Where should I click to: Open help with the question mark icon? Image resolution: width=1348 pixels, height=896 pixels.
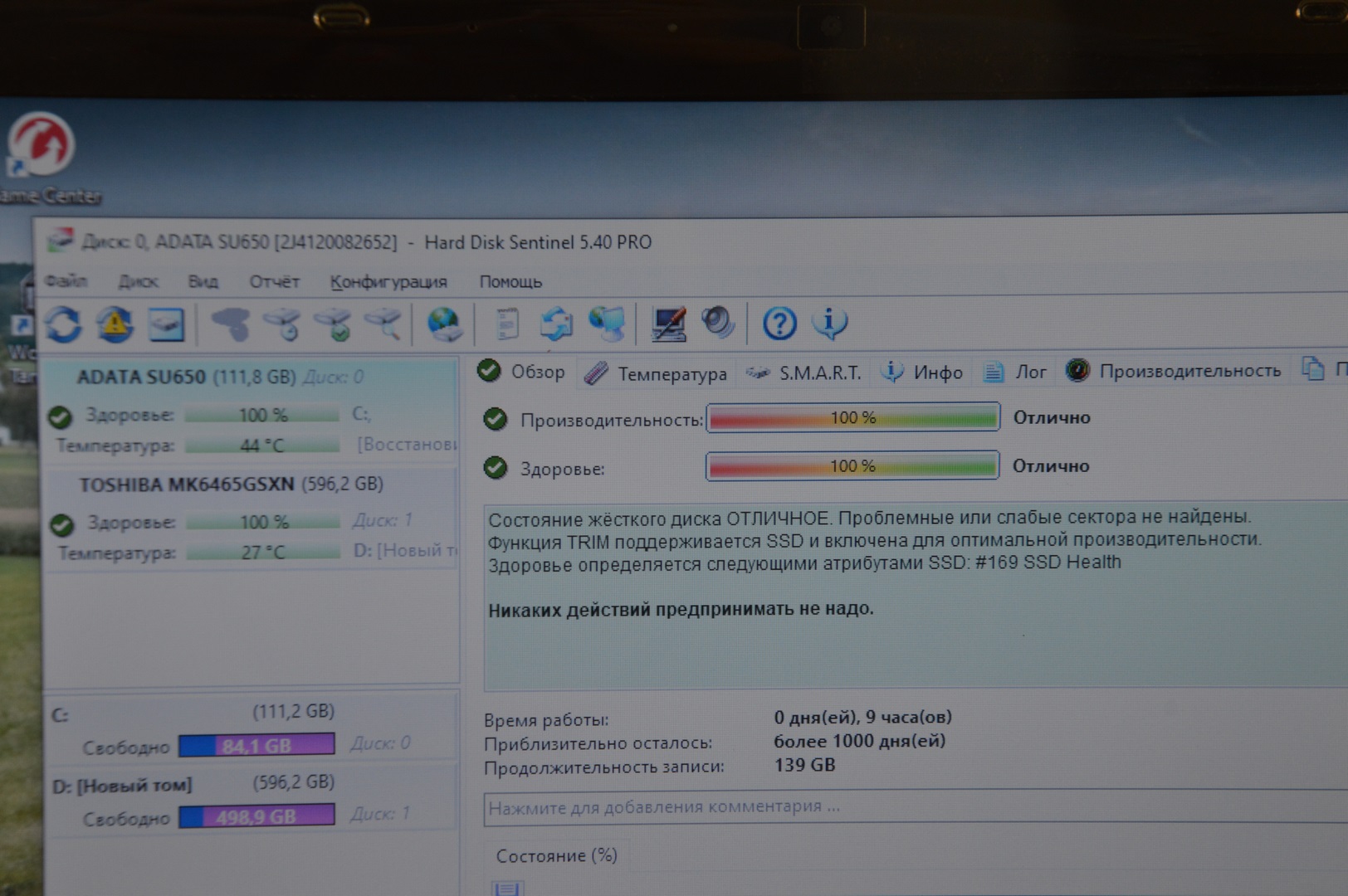(779, 323)
